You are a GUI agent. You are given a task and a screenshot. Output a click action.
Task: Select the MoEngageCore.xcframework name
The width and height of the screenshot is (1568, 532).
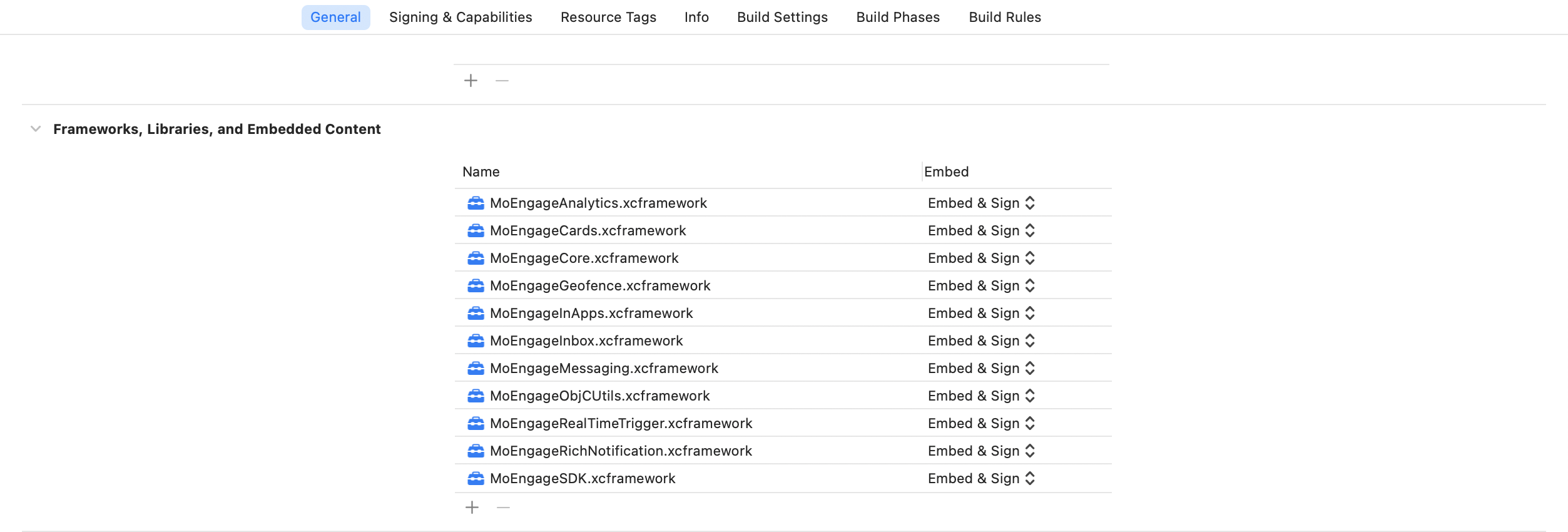(x=584, y=258)
